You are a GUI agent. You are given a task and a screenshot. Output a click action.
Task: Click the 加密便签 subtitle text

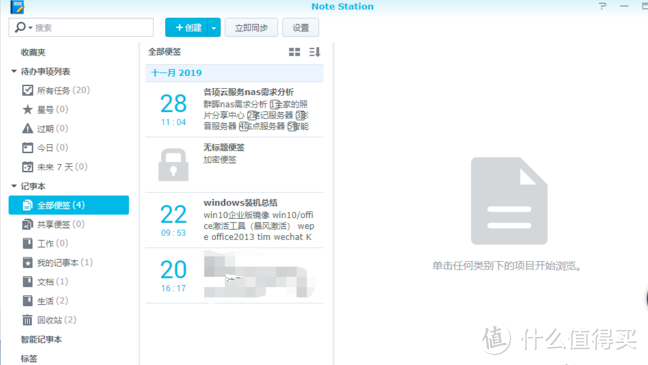pyautogui.click(x=220, y=160)
